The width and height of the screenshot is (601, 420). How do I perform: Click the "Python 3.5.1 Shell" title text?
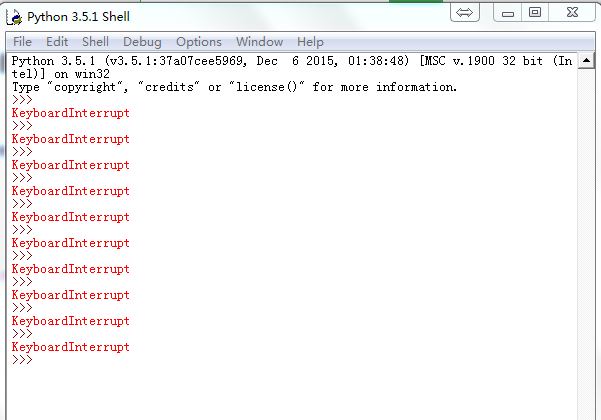point(78,16)
